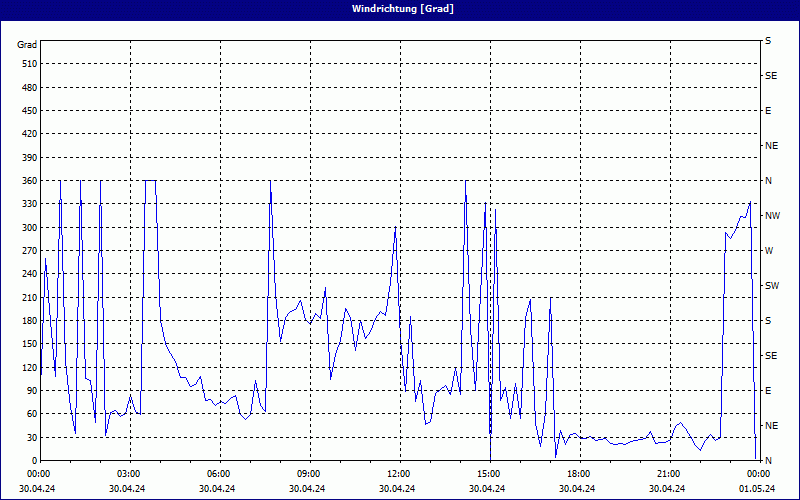800x500 pixels.
Task: Select the 12:00 time label on x-axis
Action: pos(399,473)
